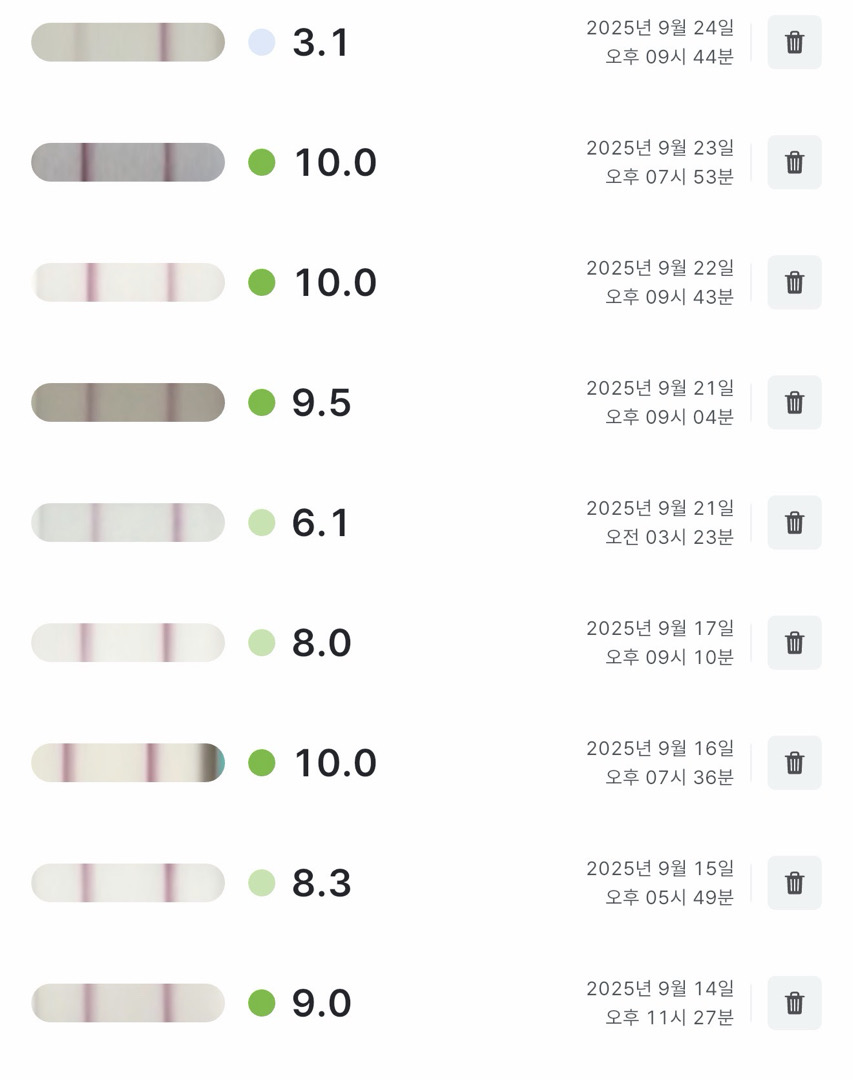Click trash icon for September 22 record
853x1080 pixels.
[x=794, y=283]
